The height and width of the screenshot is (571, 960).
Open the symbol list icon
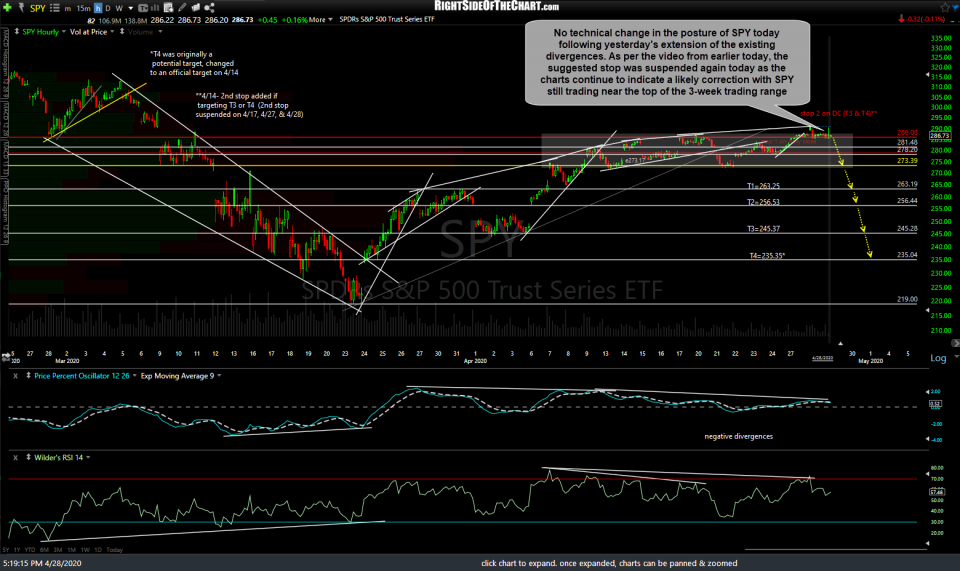[x=54, y=8]
